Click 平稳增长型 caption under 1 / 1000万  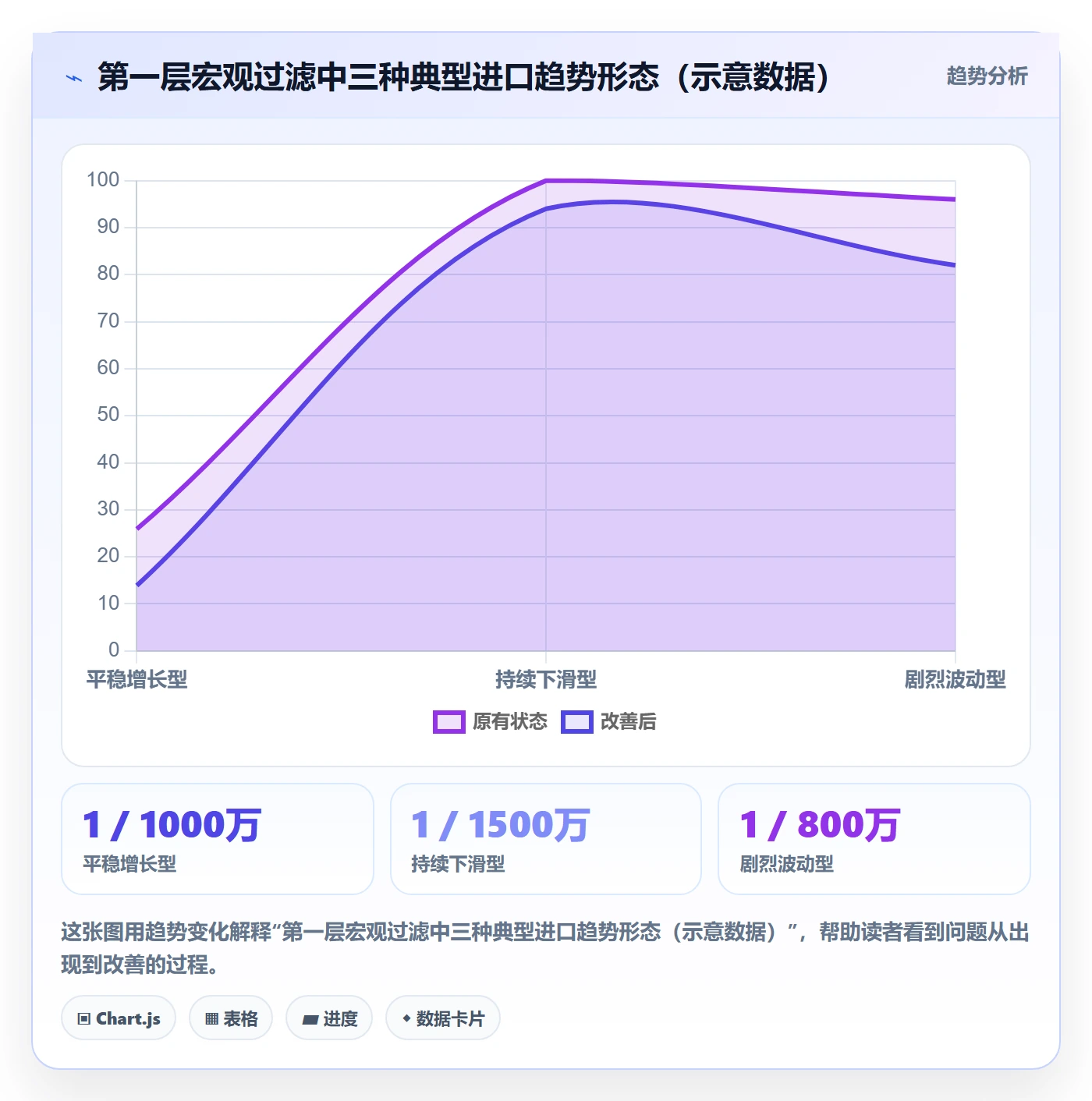click(x=129, y=864)
